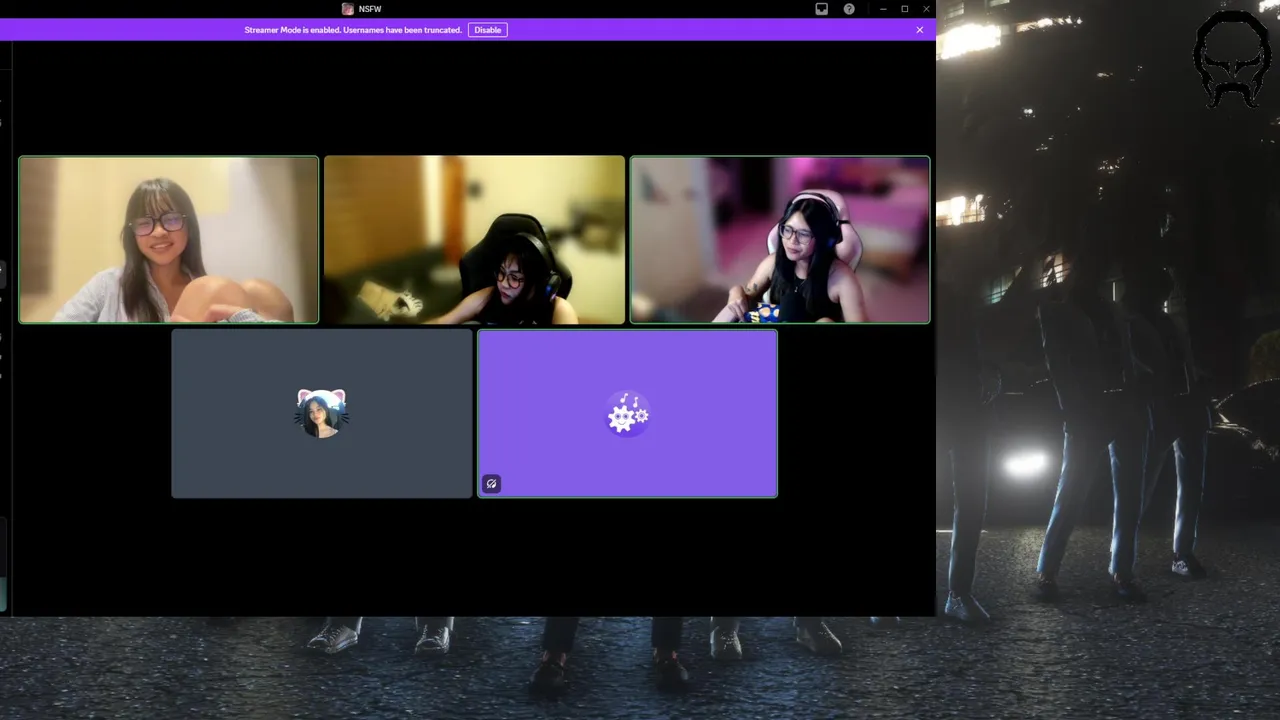Click the "NSFW" title text
1280x720 pixels.
click(370, 9)
